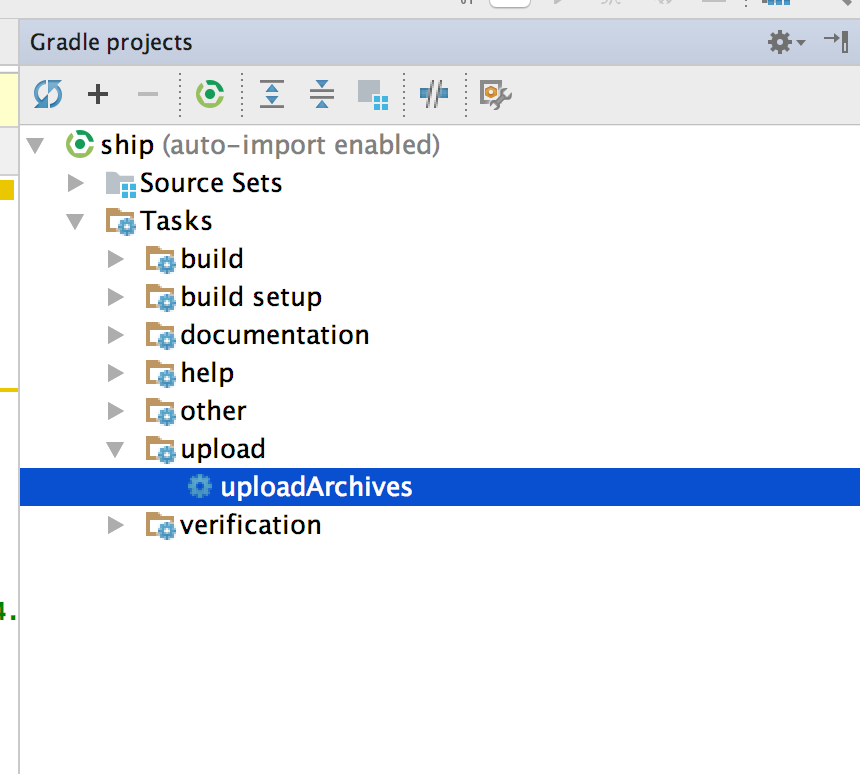Click the green Execute Gradle Task icon
This screenshot has height=774, width=860.
click(209, 95)
